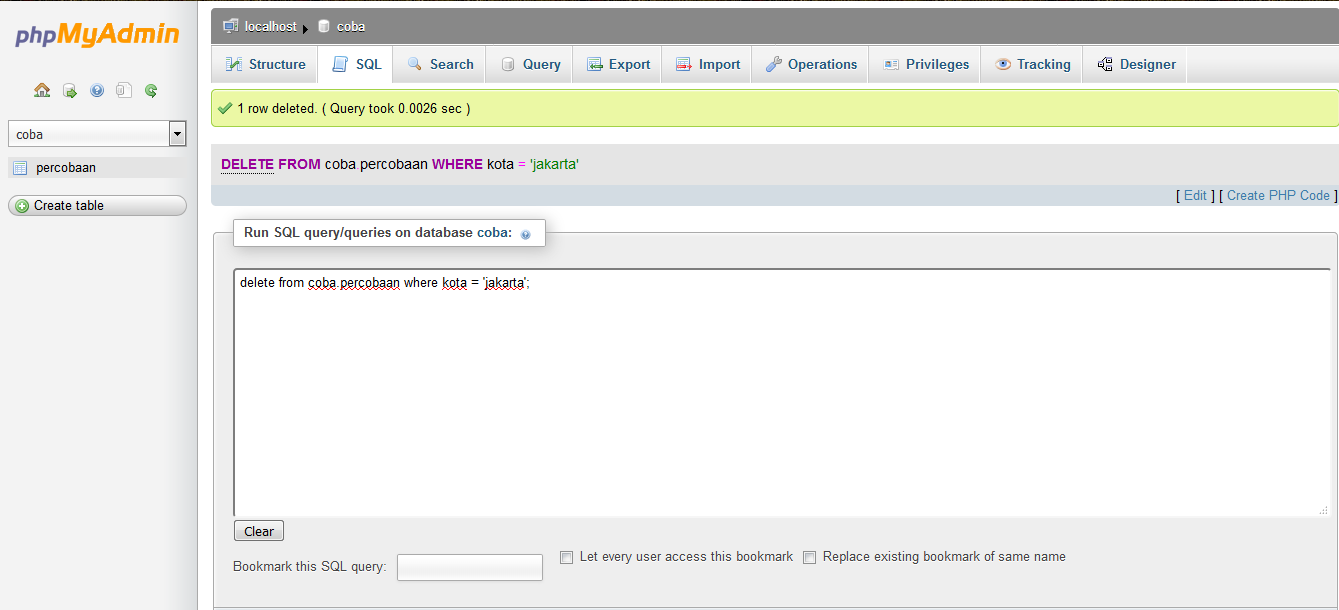This screenshot has width=1339, height=610.
Task: Click the phpMyAdmin logo
Action: click(x=97, y=35)
